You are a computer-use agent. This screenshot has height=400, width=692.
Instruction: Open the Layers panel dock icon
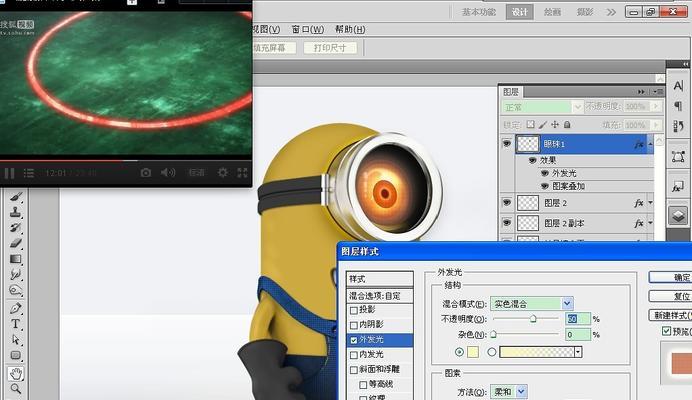(x=678, y=216)
